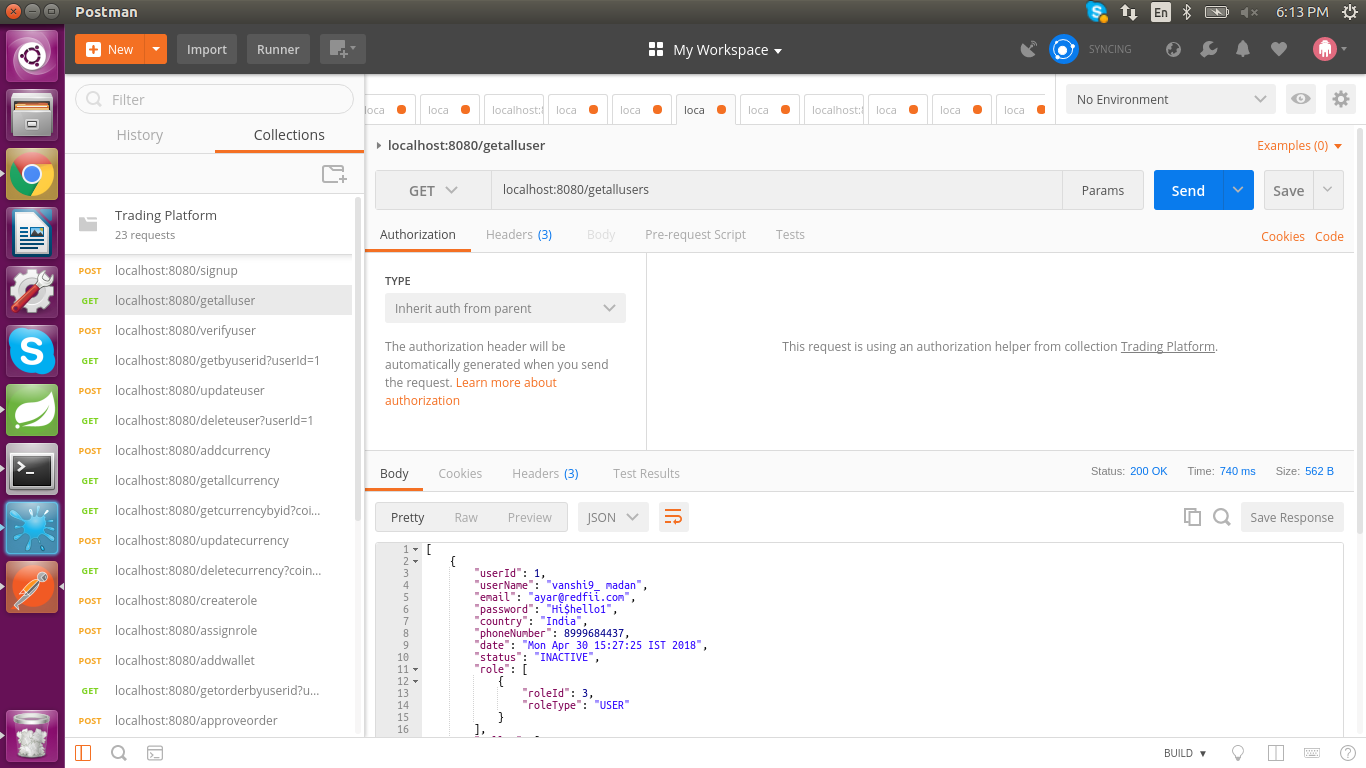Open the user avatar menu
Image resolution: width=1366 pixels, height=768 pixels.
click(1329, 49)
